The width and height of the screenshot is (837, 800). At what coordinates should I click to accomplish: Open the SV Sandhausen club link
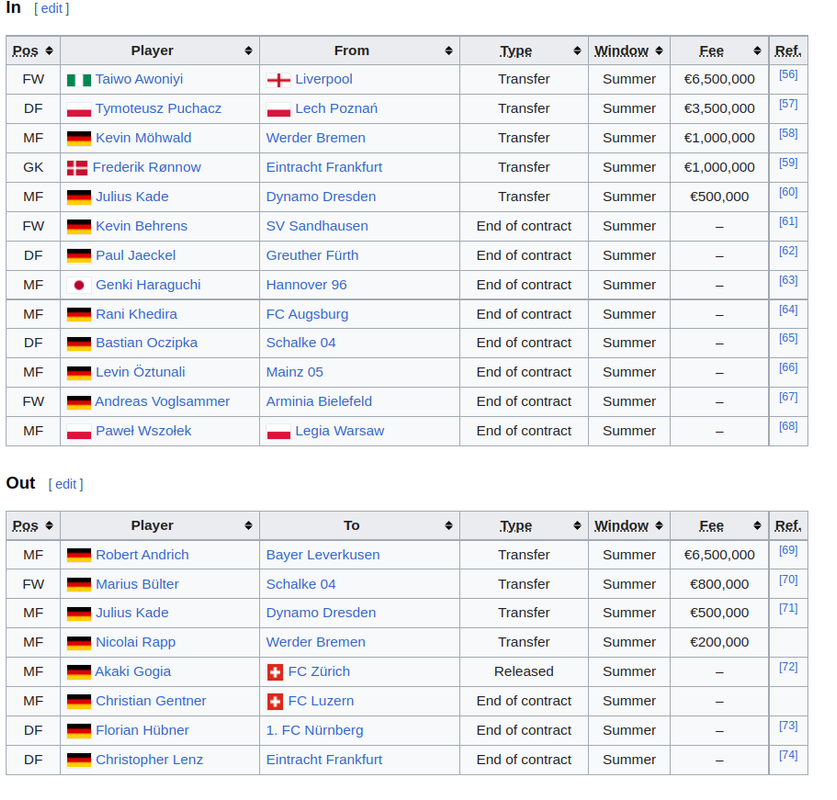(x=317, y=226)
